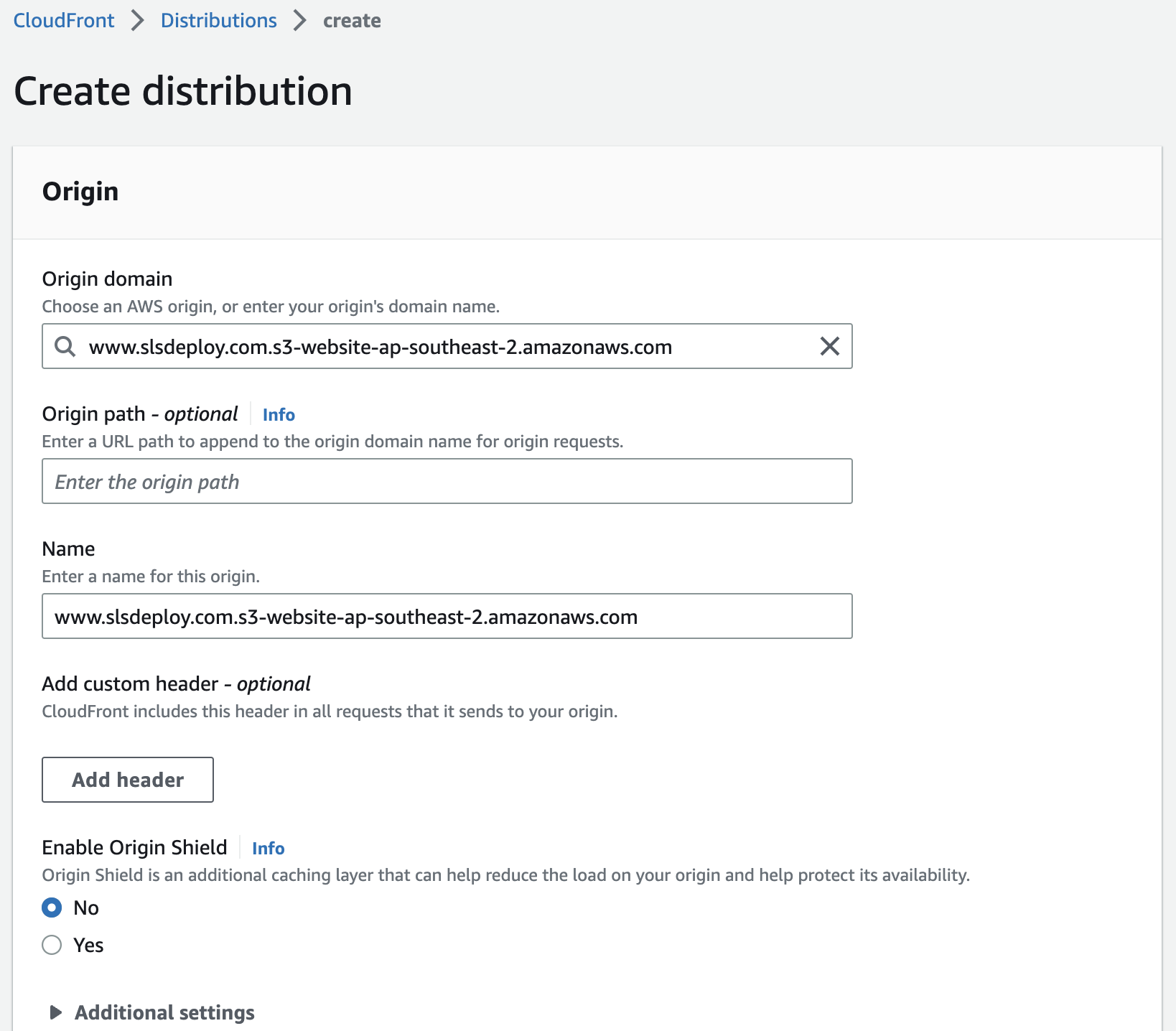
Task: Click the Origin Shield description text
Action: click(506, 875)
